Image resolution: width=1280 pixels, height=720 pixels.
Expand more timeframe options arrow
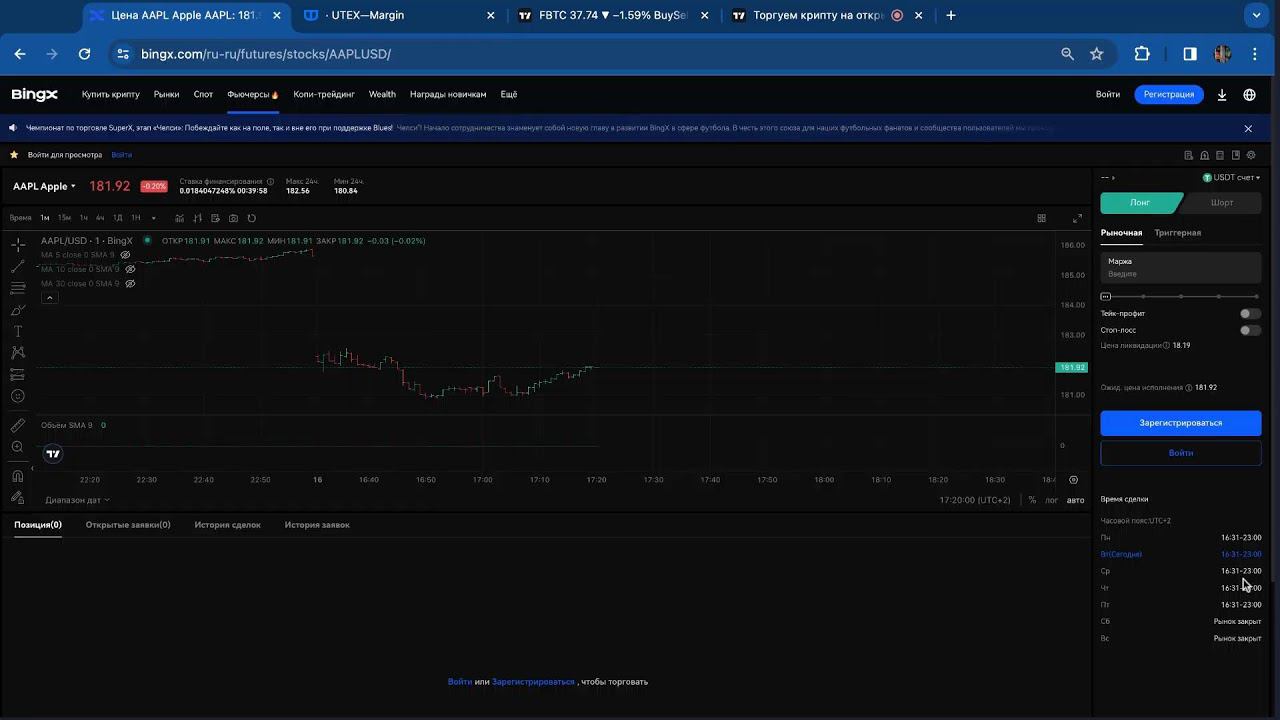coord(153,218)
